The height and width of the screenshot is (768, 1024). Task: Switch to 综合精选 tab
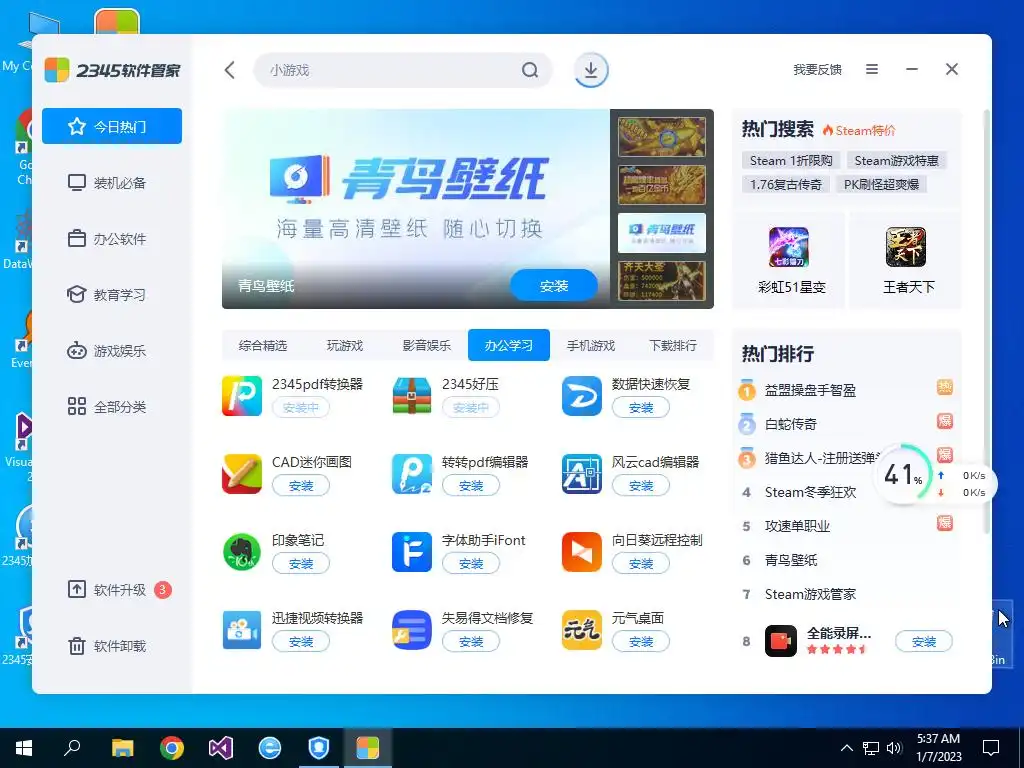263,345
